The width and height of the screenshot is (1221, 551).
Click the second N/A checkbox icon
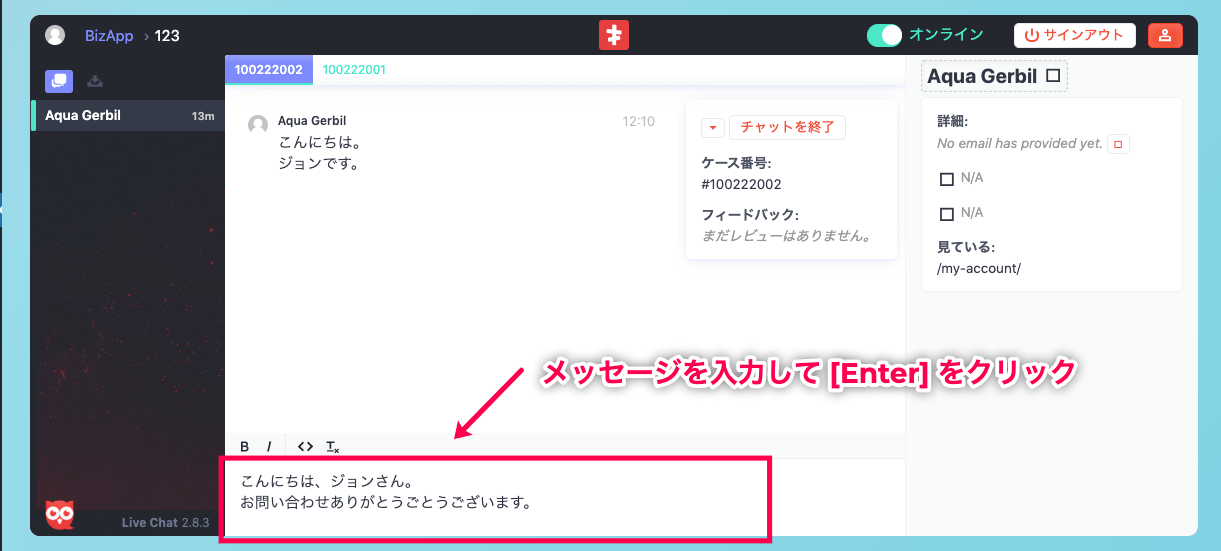[946, 214]
